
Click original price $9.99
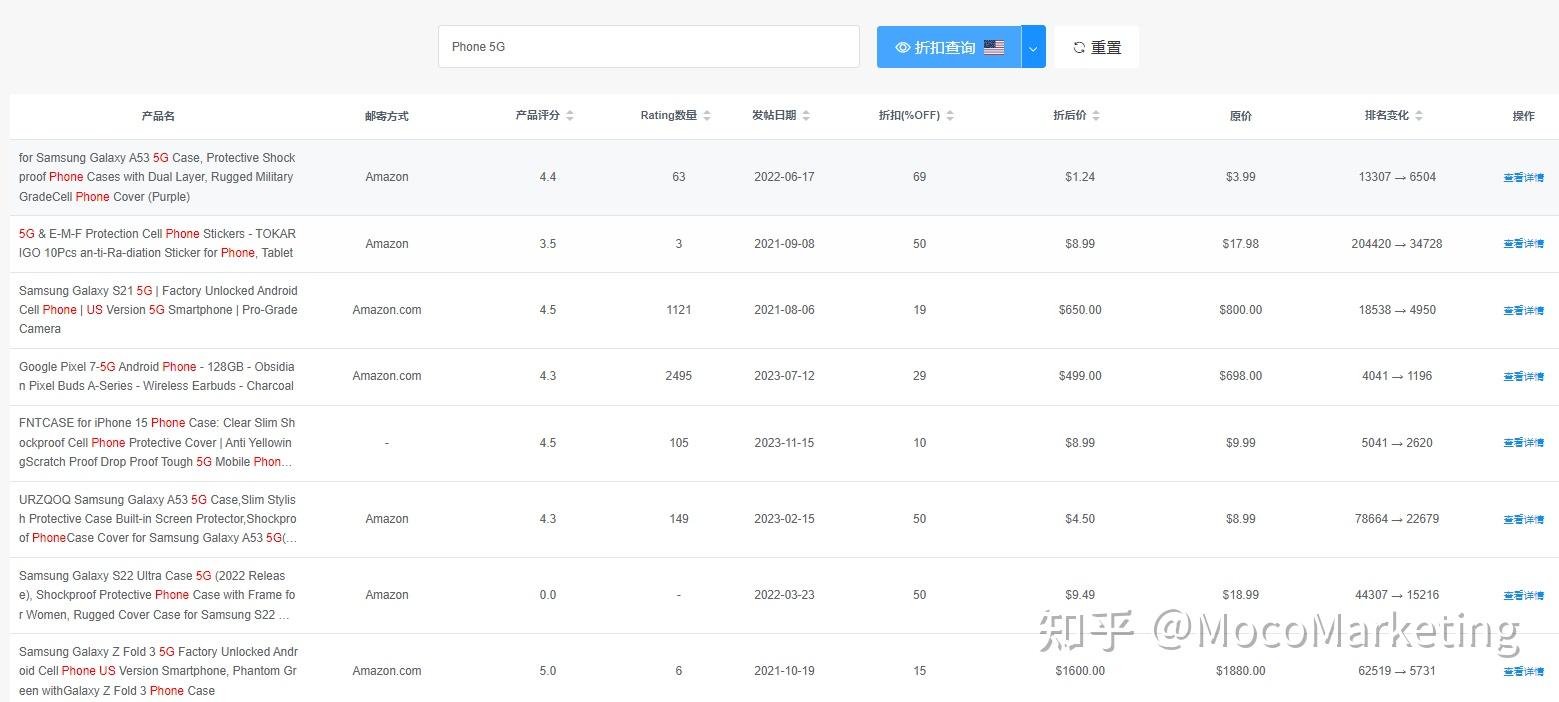tap(1240, 443)
